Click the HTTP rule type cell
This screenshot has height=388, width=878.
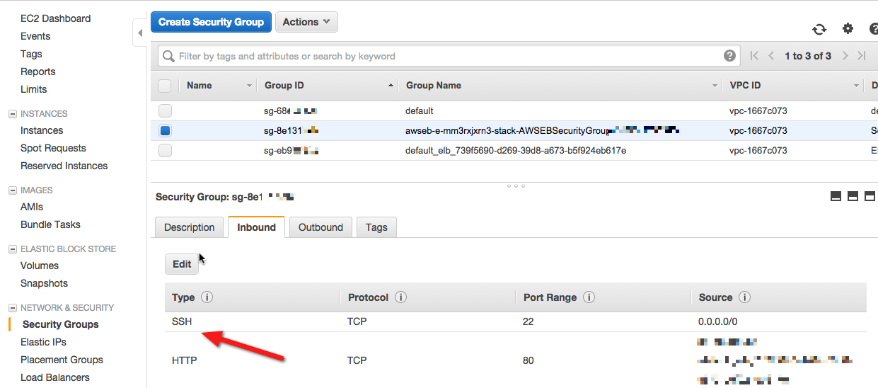click(x=184, y=361)
